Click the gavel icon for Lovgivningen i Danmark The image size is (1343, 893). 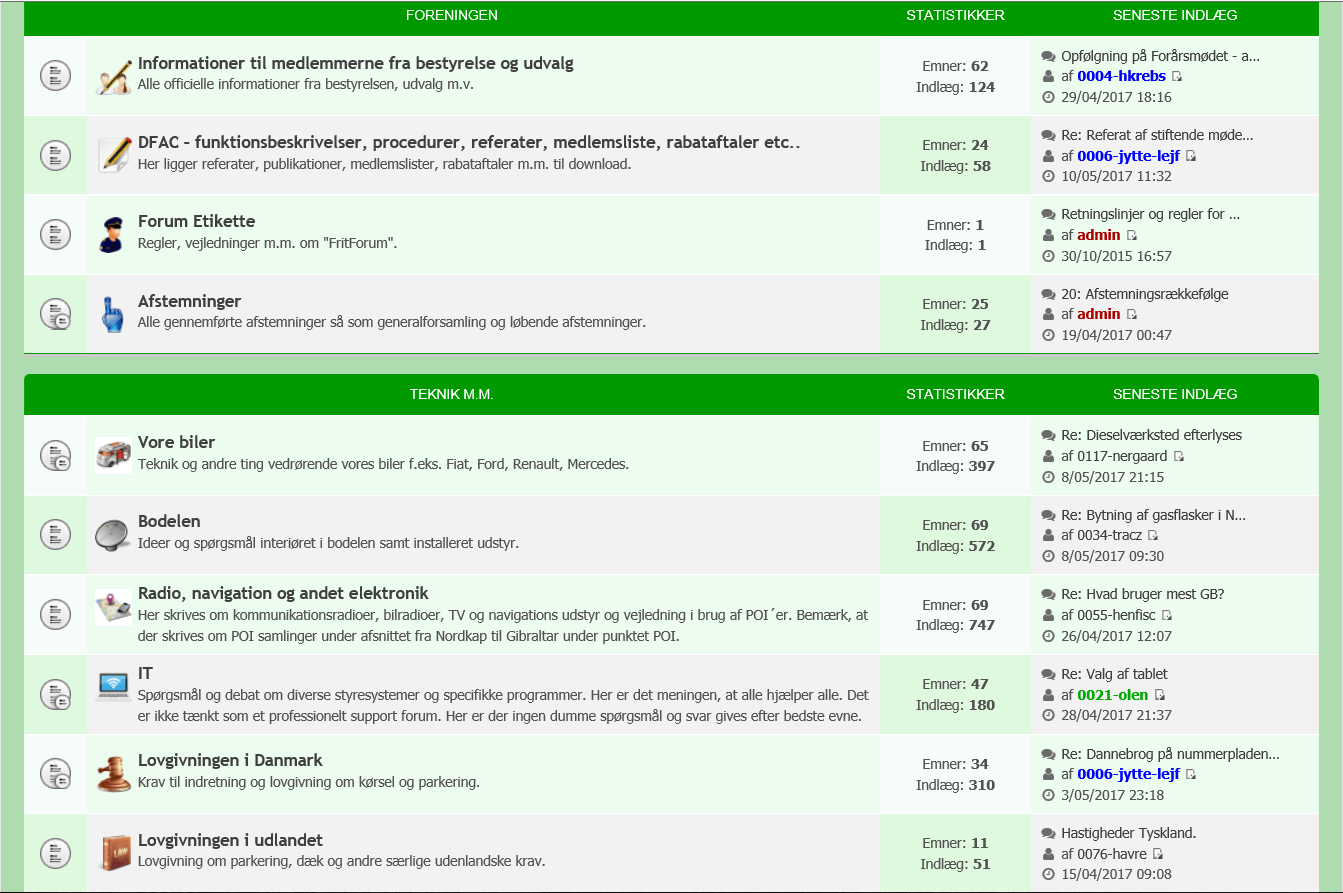pos(114,773)
